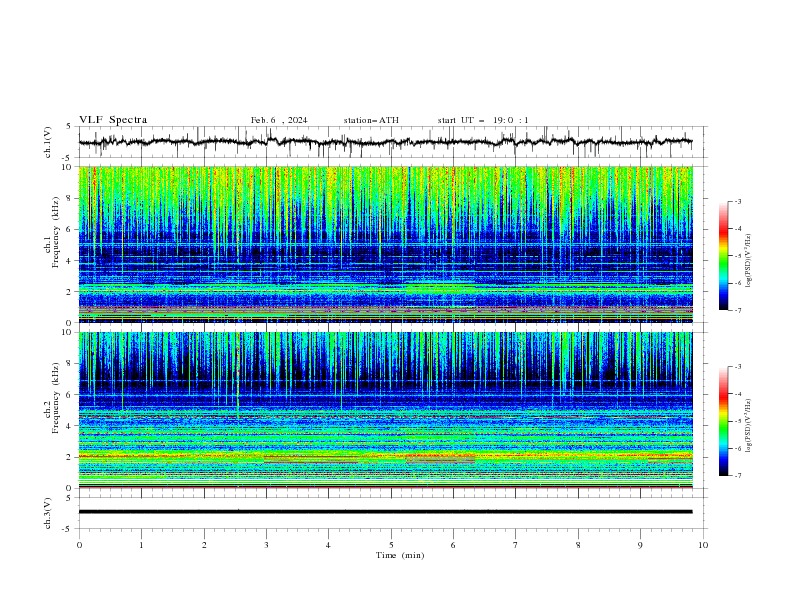The image size is (792, 612).
Task: Click the lower colorbar's log(PSD)(V²/Hz) label
Action: point(749,426)
